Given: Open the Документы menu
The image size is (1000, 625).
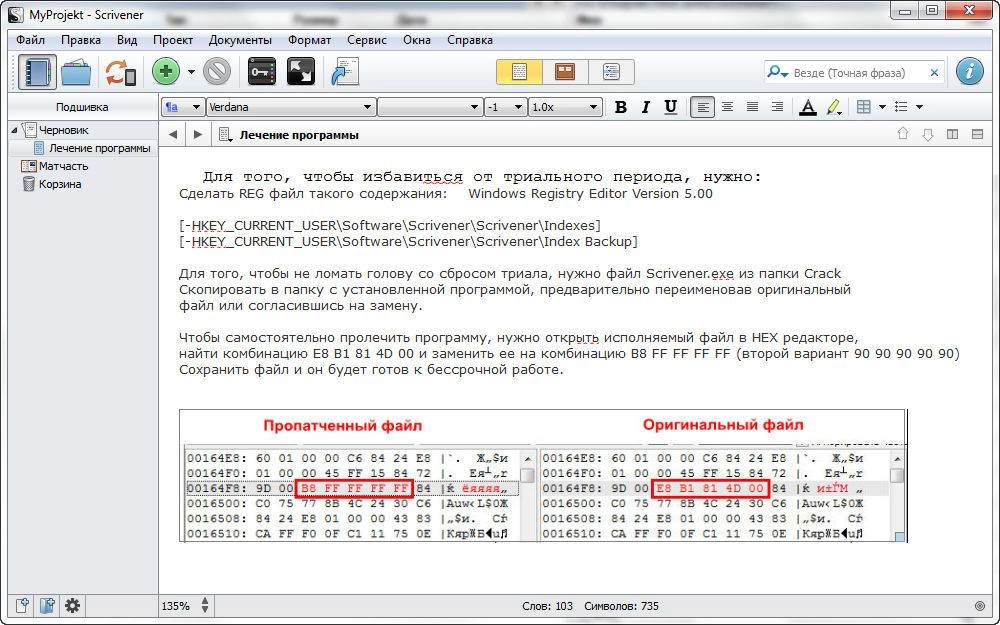Looking at the screenshot, I should coord(240,40).
